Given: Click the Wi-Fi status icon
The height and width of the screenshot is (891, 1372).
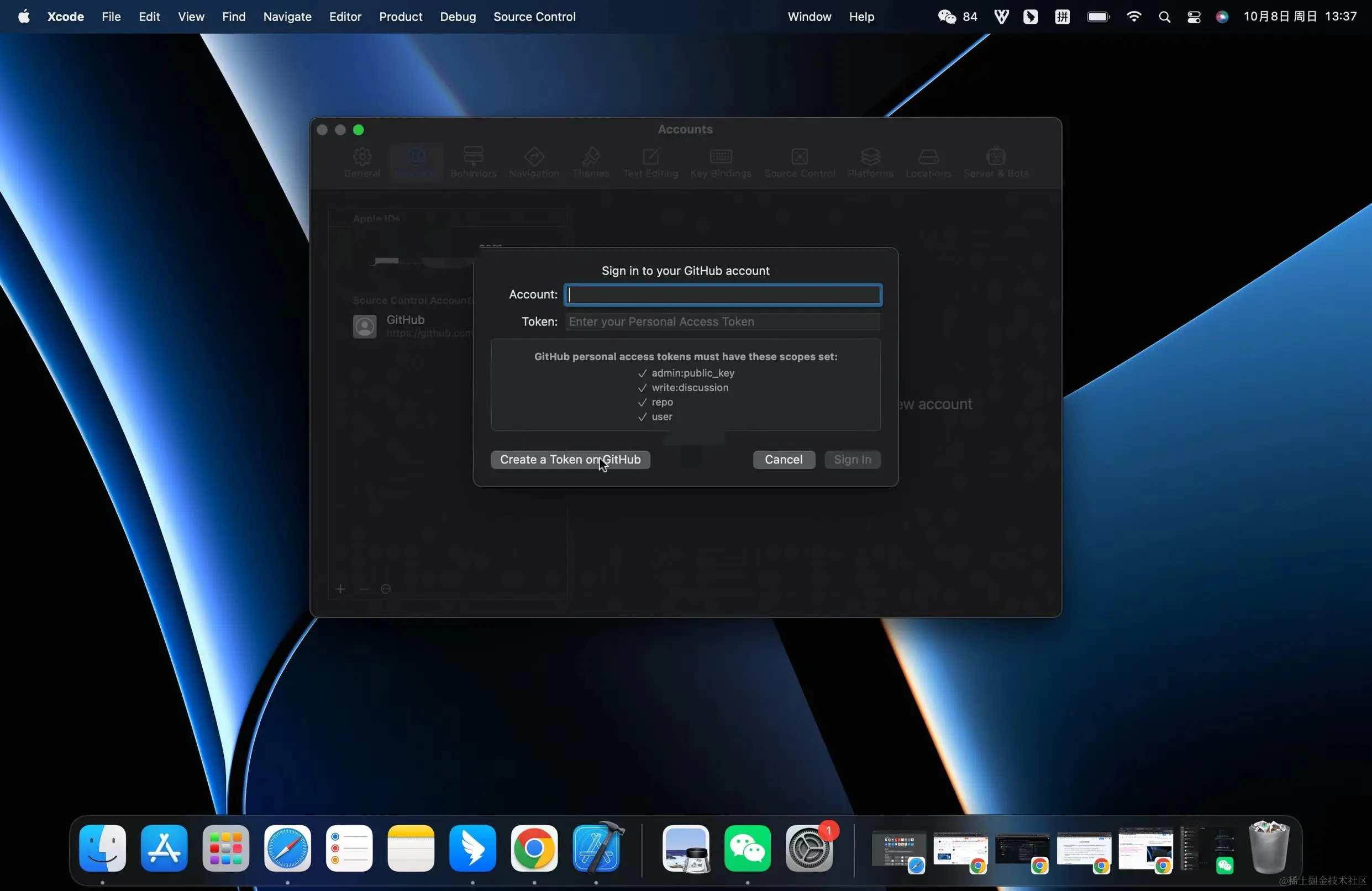Looking at the screenshot, I should tap(1133, 17).
